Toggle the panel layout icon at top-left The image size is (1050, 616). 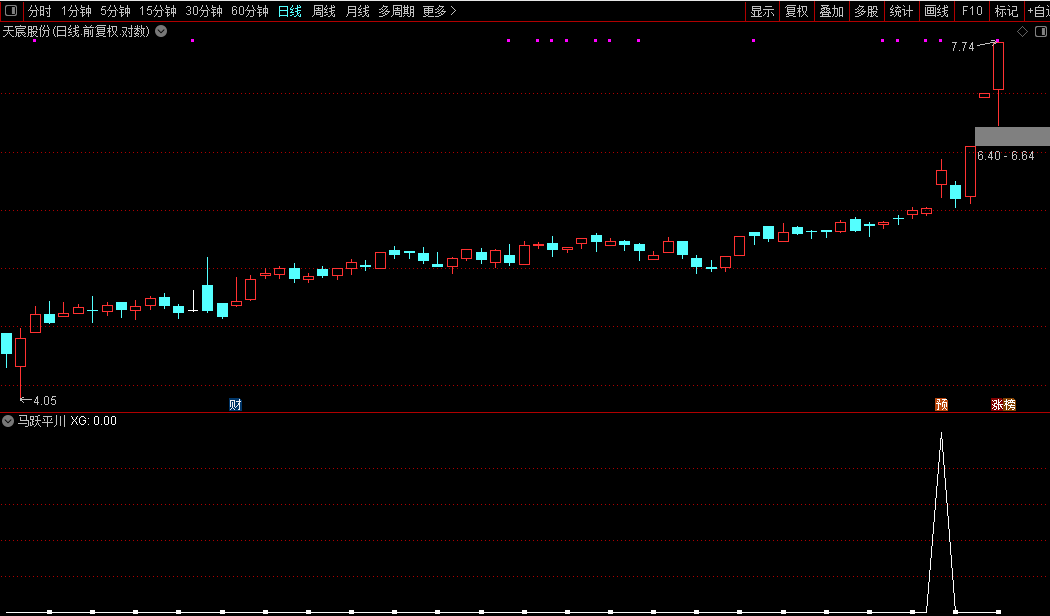pyautogui.click(x=11, y=11)
